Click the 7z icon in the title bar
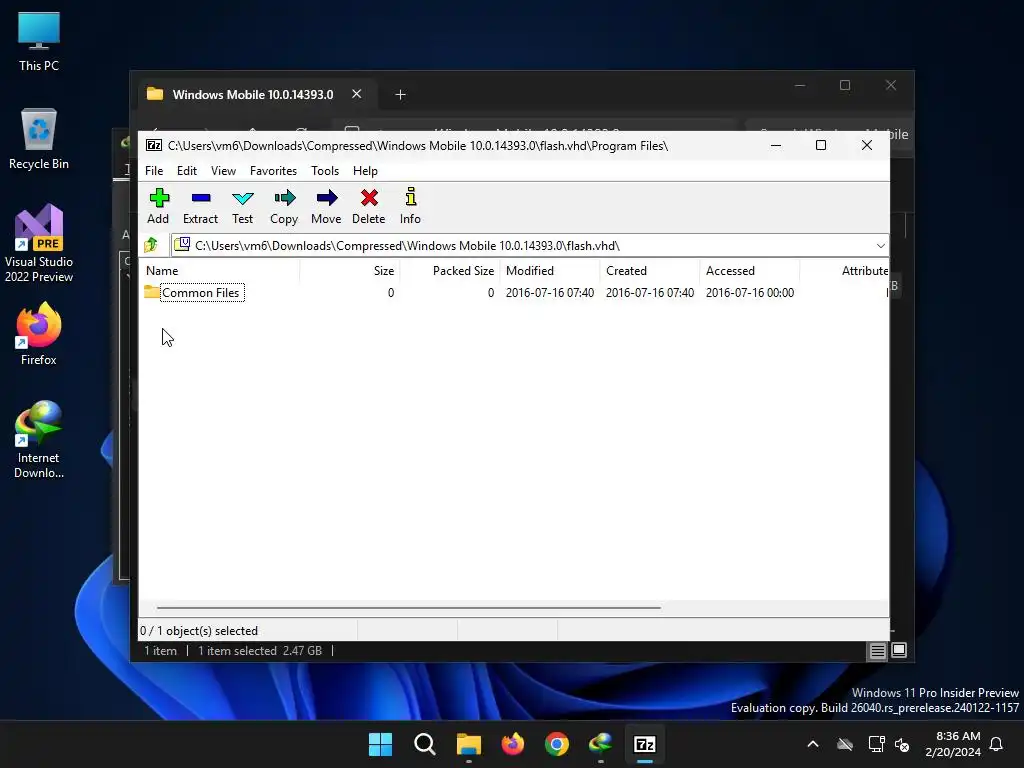The height and width of the screenshot is (768, 1024). tap(154, 146)
